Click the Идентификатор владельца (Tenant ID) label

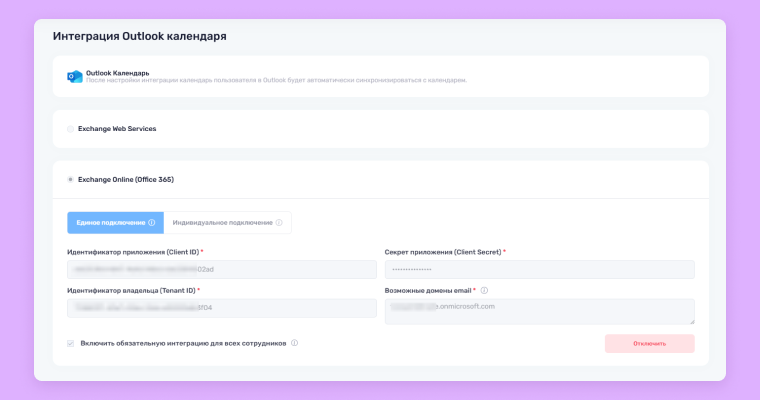pyautogui.click(x=131, y=290)
